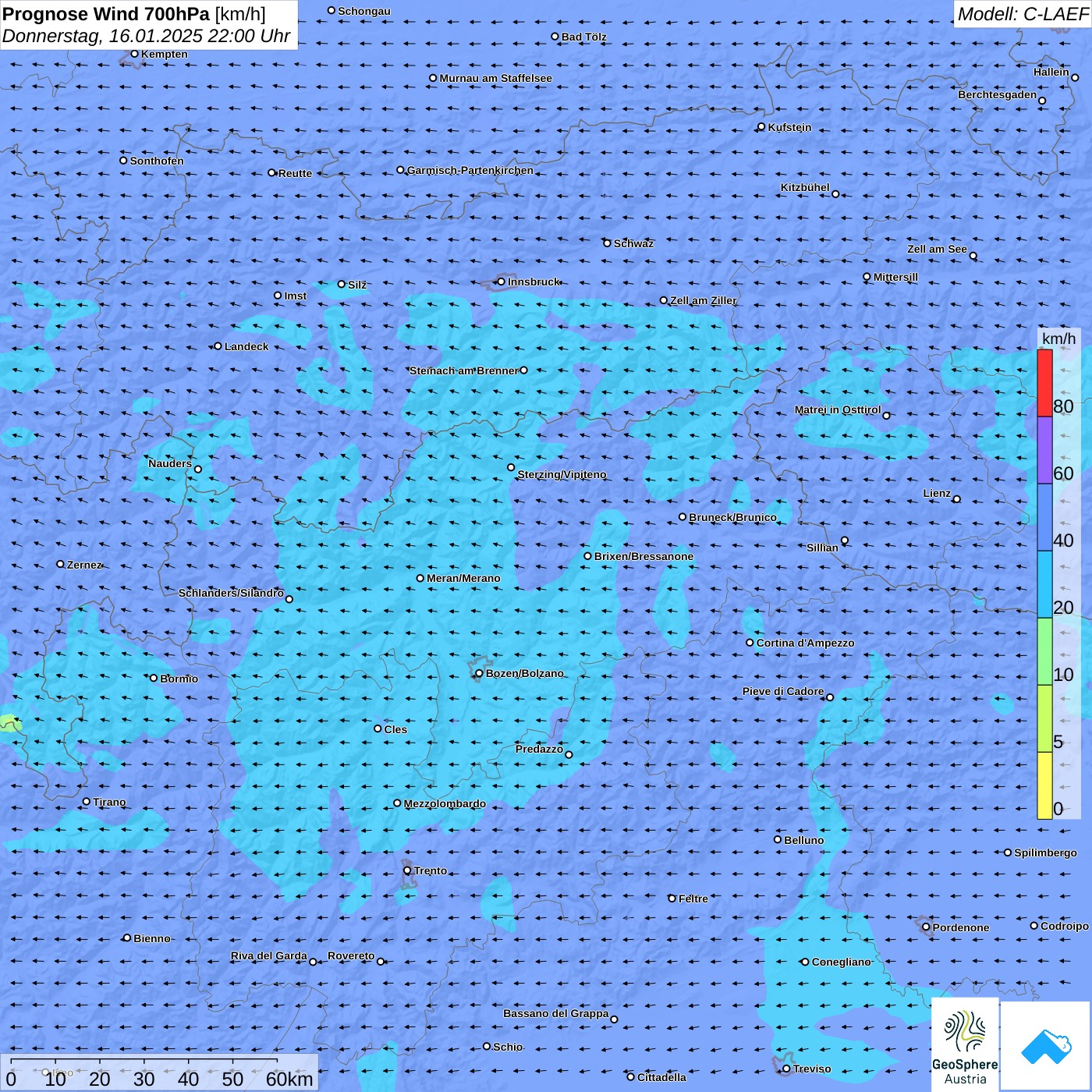Click the "Cortina d'Ampezzo" city label

coord(806,643)
